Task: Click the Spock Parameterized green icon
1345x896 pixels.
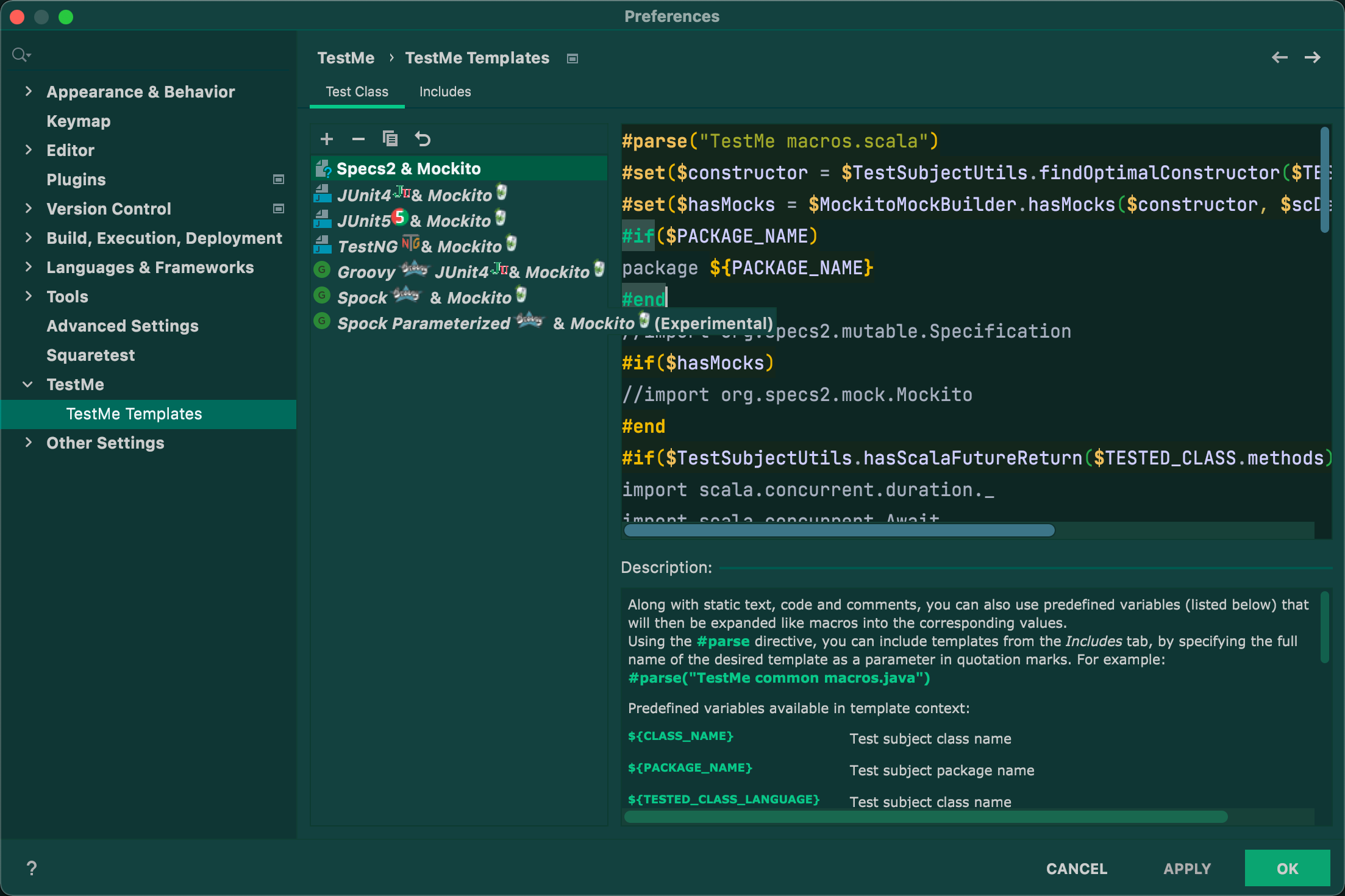Action: click(x=322, y=321)
